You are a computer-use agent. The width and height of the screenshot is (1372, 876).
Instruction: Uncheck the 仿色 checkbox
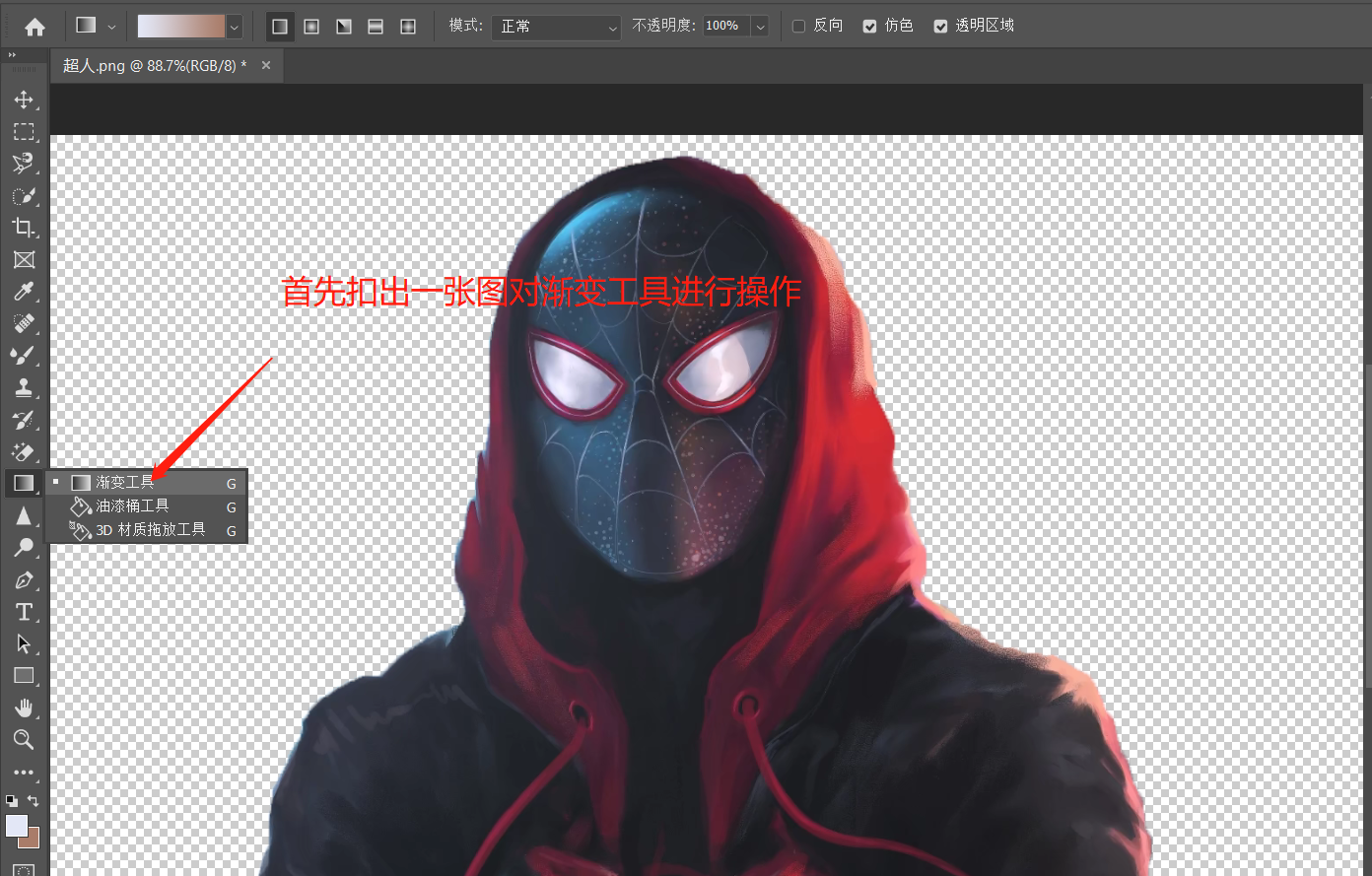(x=870, y=27)
